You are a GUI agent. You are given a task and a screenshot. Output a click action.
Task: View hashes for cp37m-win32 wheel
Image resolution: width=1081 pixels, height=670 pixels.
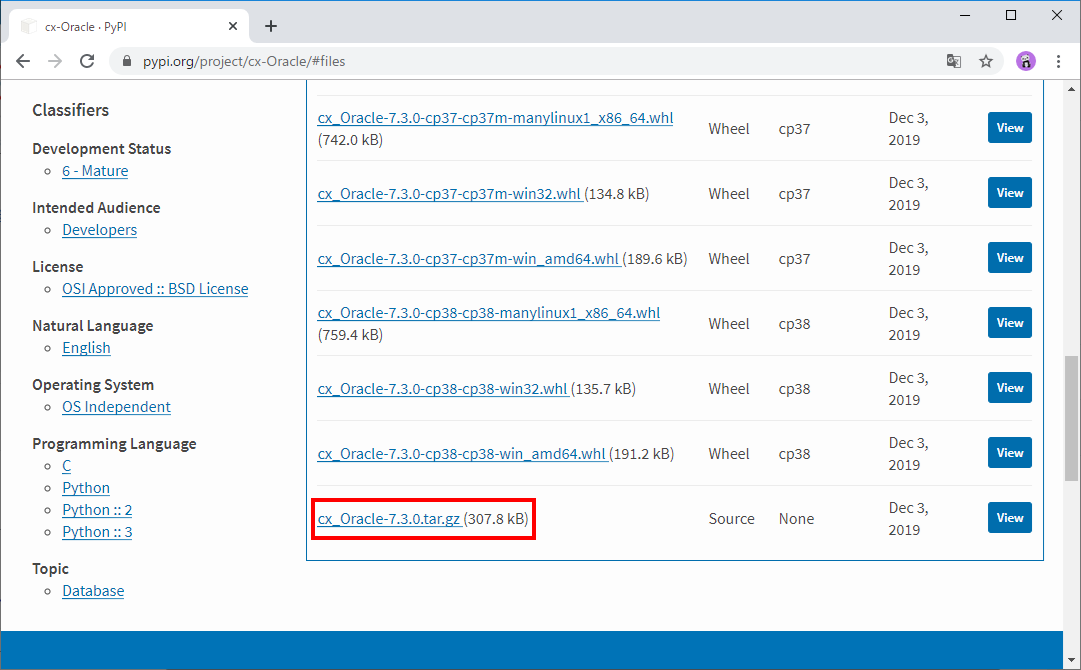click(x=1009, y=193)
